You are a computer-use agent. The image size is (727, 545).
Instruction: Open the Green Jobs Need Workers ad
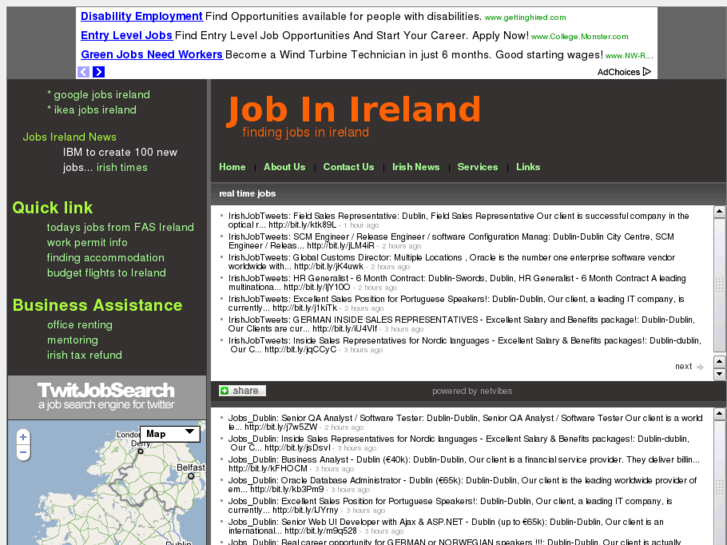point(152,54)
